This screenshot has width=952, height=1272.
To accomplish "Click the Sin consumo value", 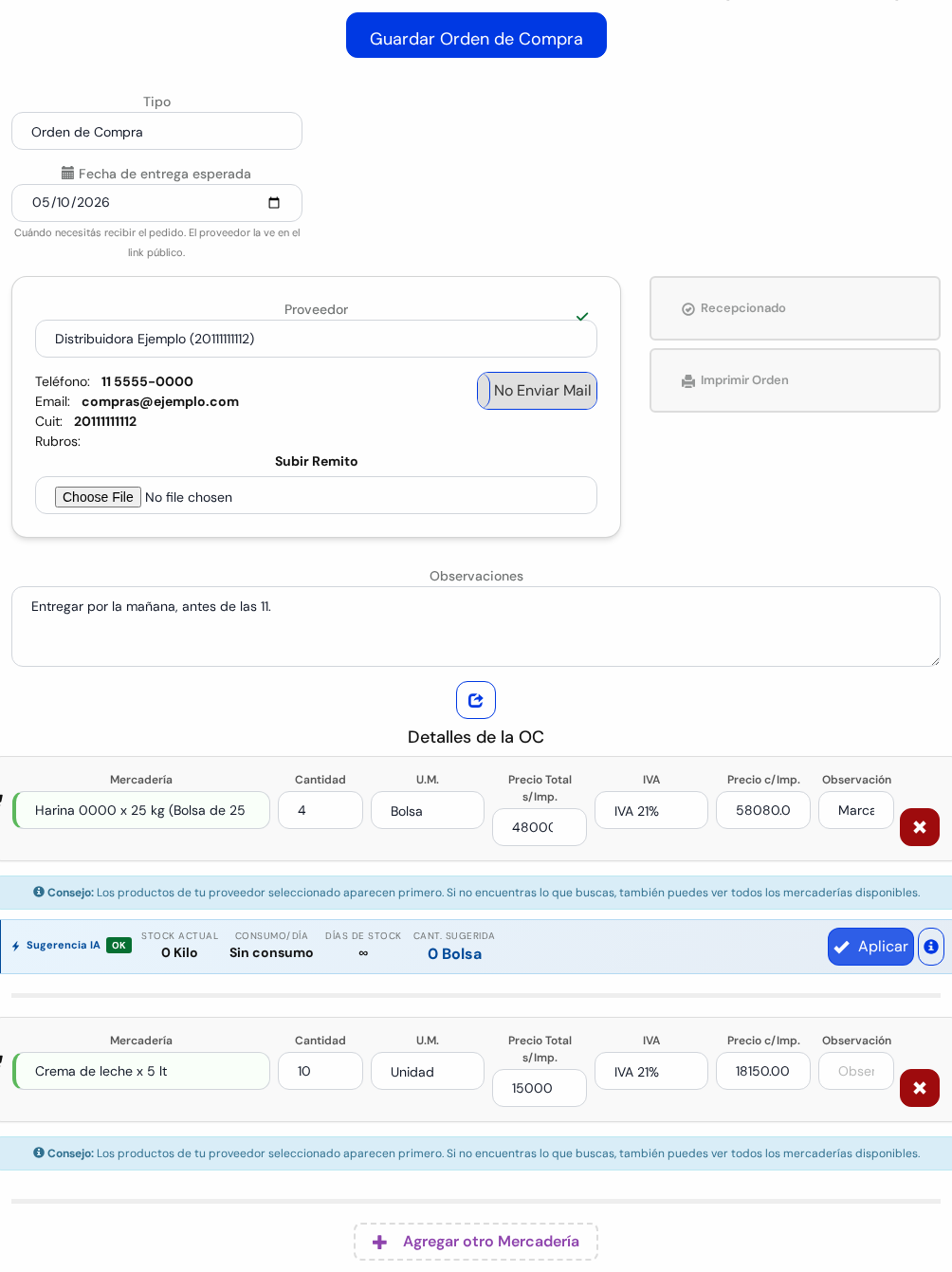I will pos(271,953).
